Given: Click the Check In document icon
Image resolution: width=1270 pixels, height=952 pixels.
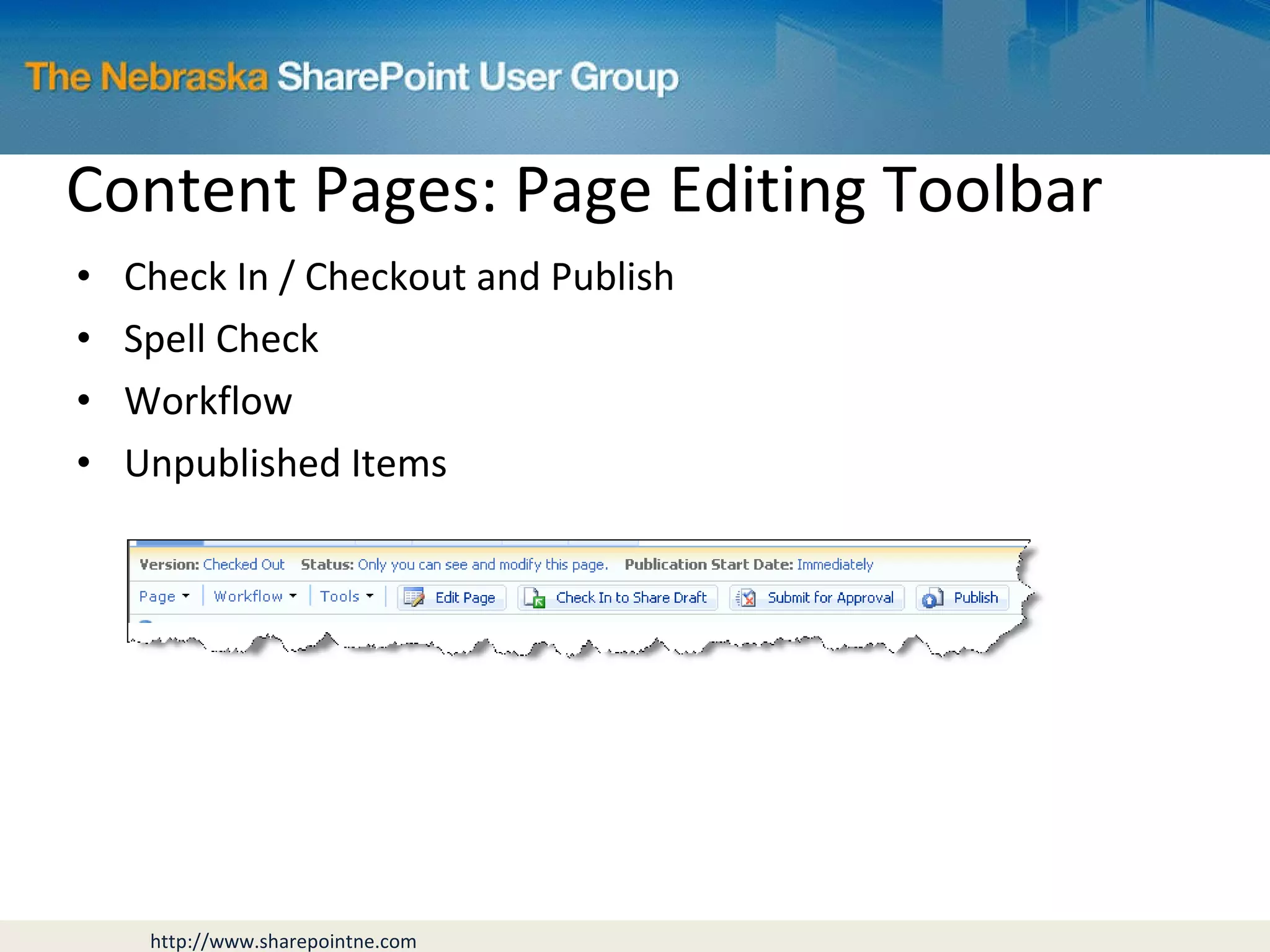Looking at the screenshot, I should click(x=535, y=598).
